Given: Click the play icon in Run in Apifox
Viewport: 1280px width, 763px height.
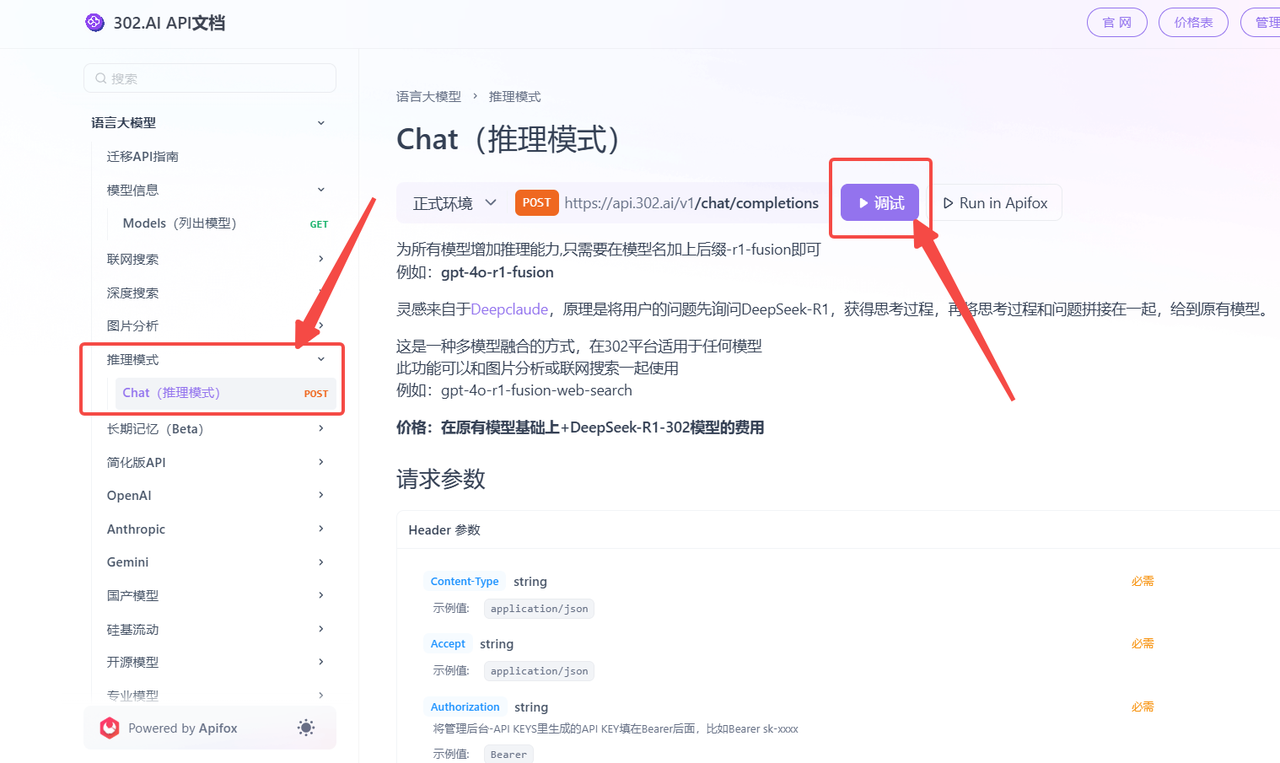Looking at the screenshot, I should pos(948,203).
